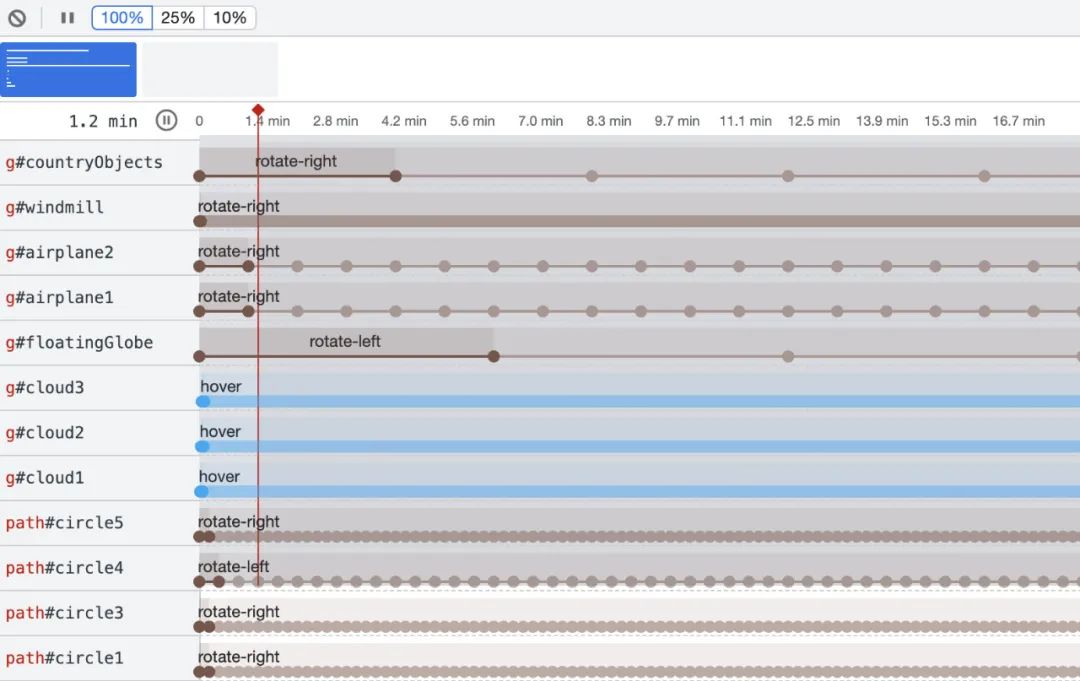Click the rotate-right label on g#windmill
Screen dimensions: 1080x681
tap(239, 206)
